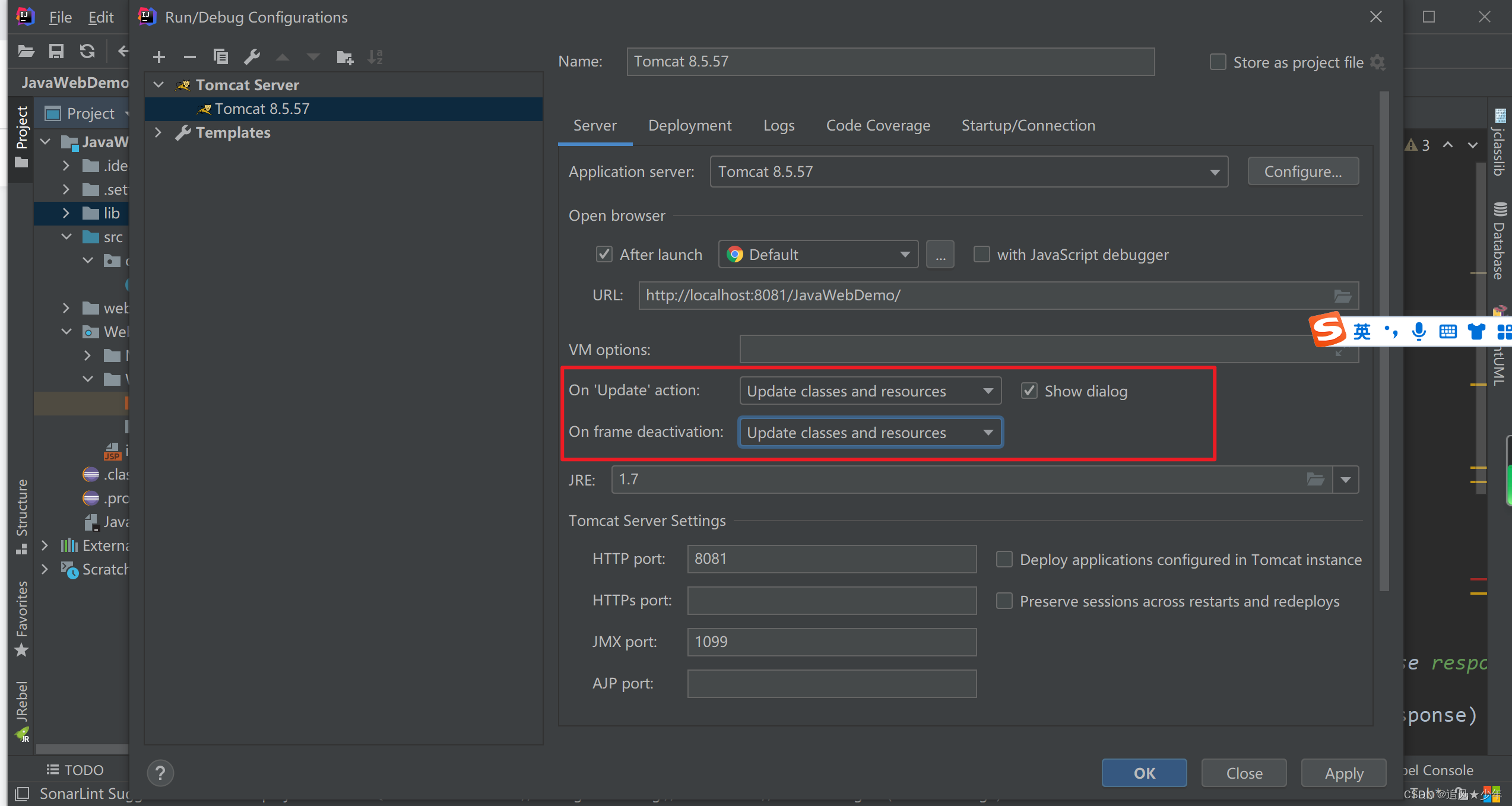Screen dimensions: 1512x806
Task: Open Database tool window side tab
Action: click(1500, 240)
